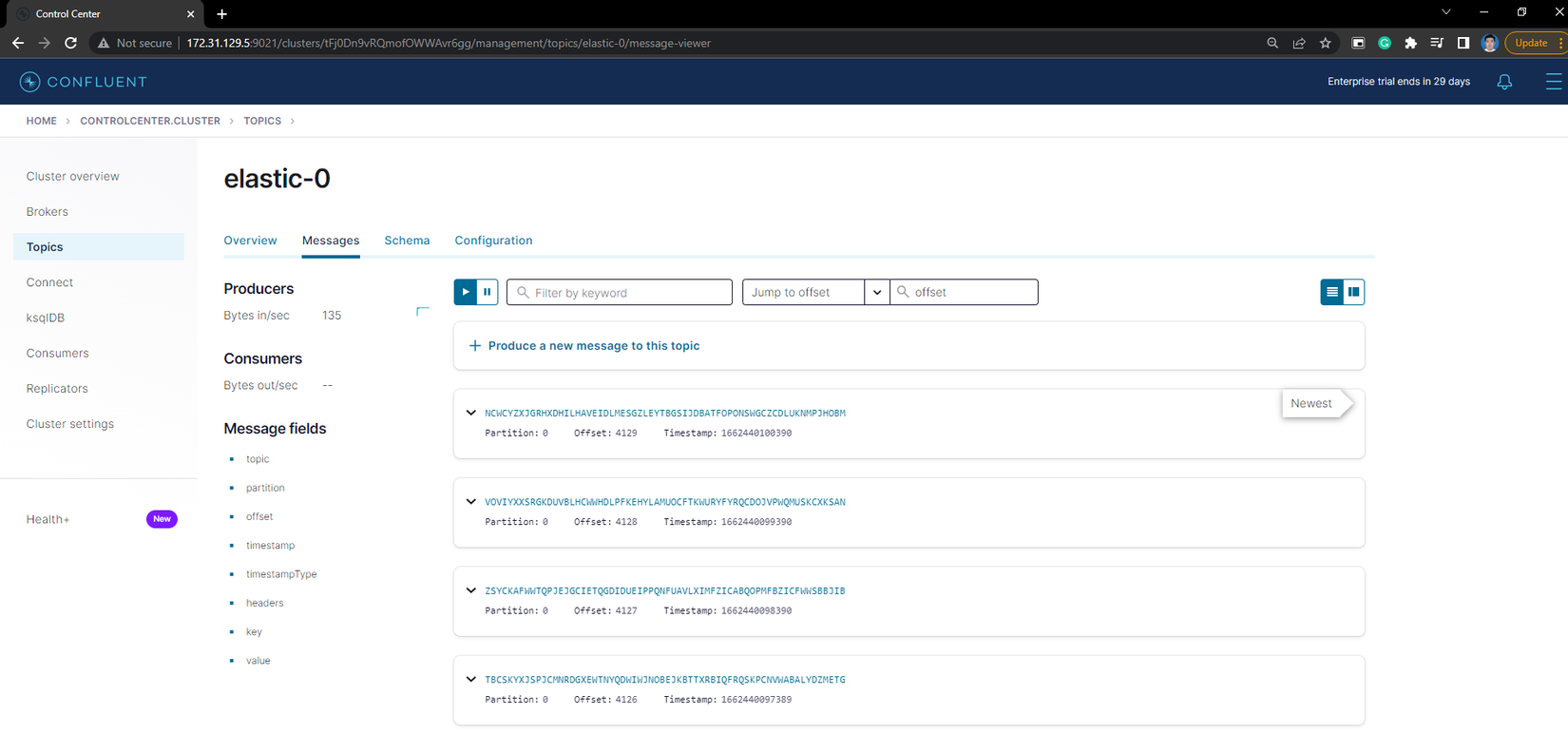
Task: Focus the Filter by keyword field
Action: click(x=620, y=292)
